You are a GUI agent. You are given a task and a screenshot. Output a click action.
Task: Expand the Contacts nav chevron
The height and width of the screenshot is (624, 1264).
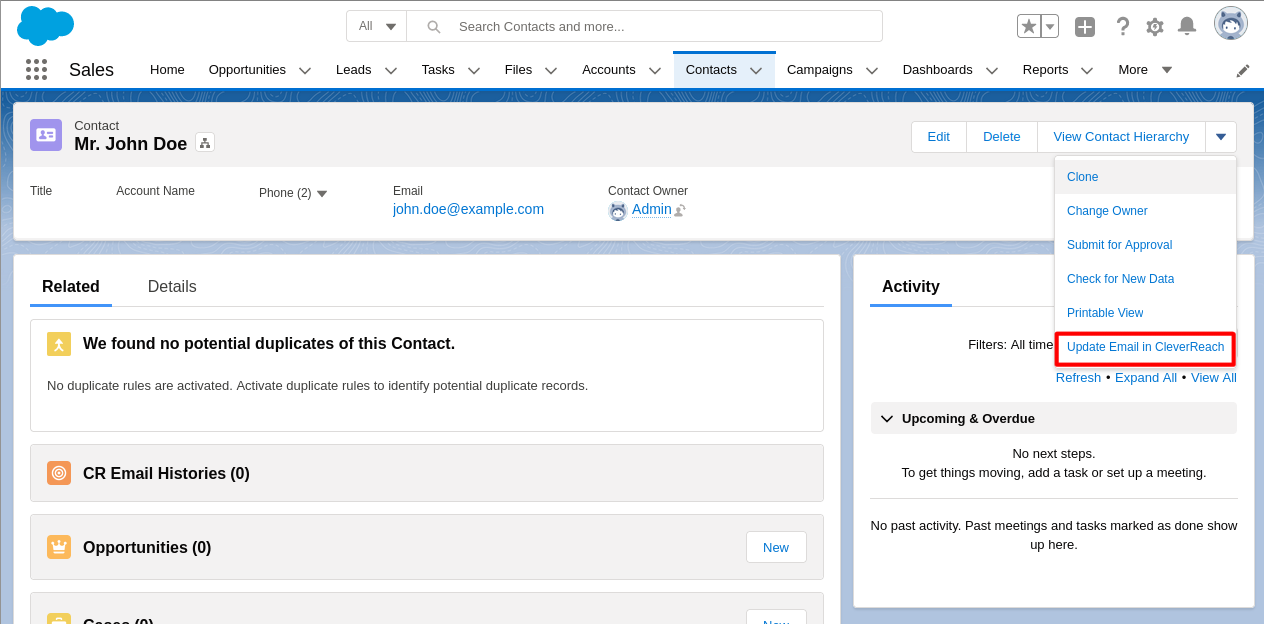tap(756, 70)
